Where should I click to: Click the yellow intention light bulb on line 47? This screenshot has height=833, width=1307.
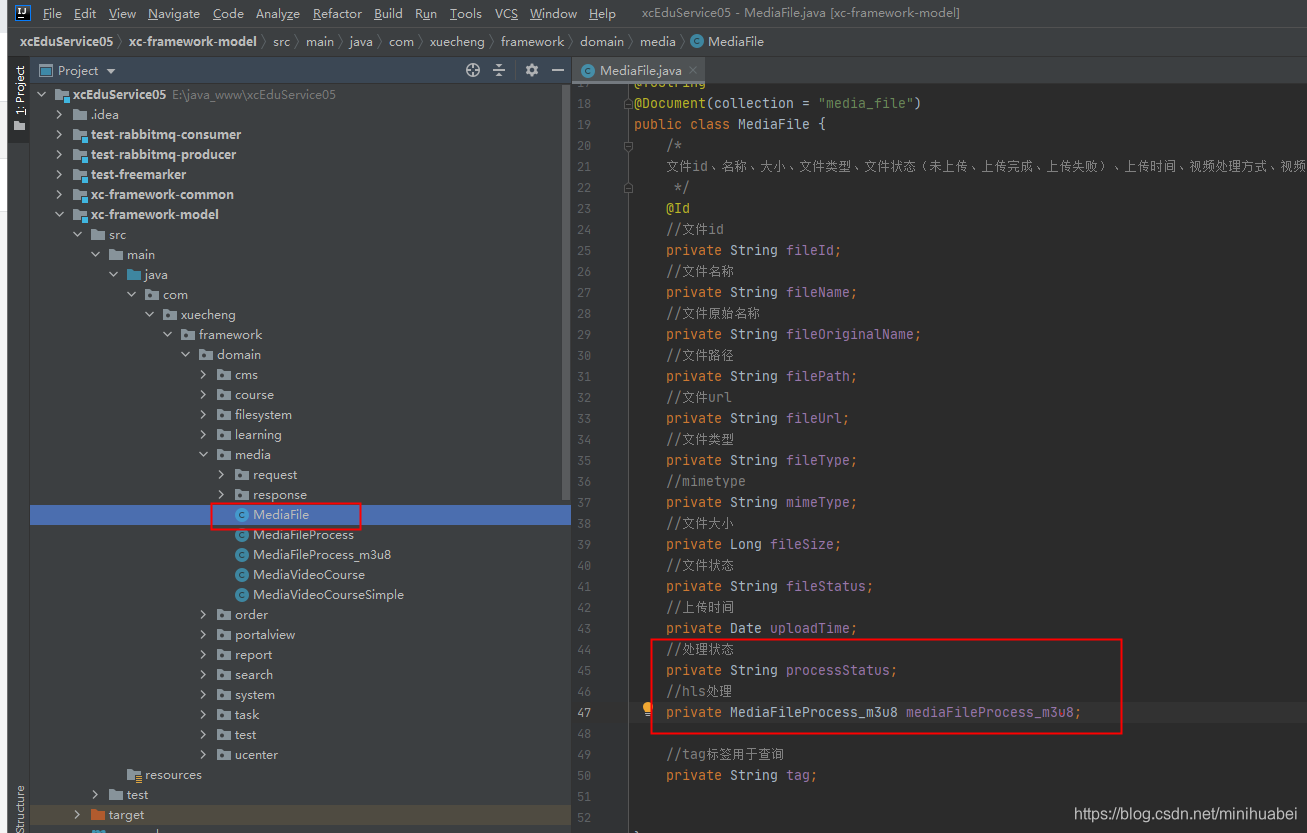tap(647, 709)
